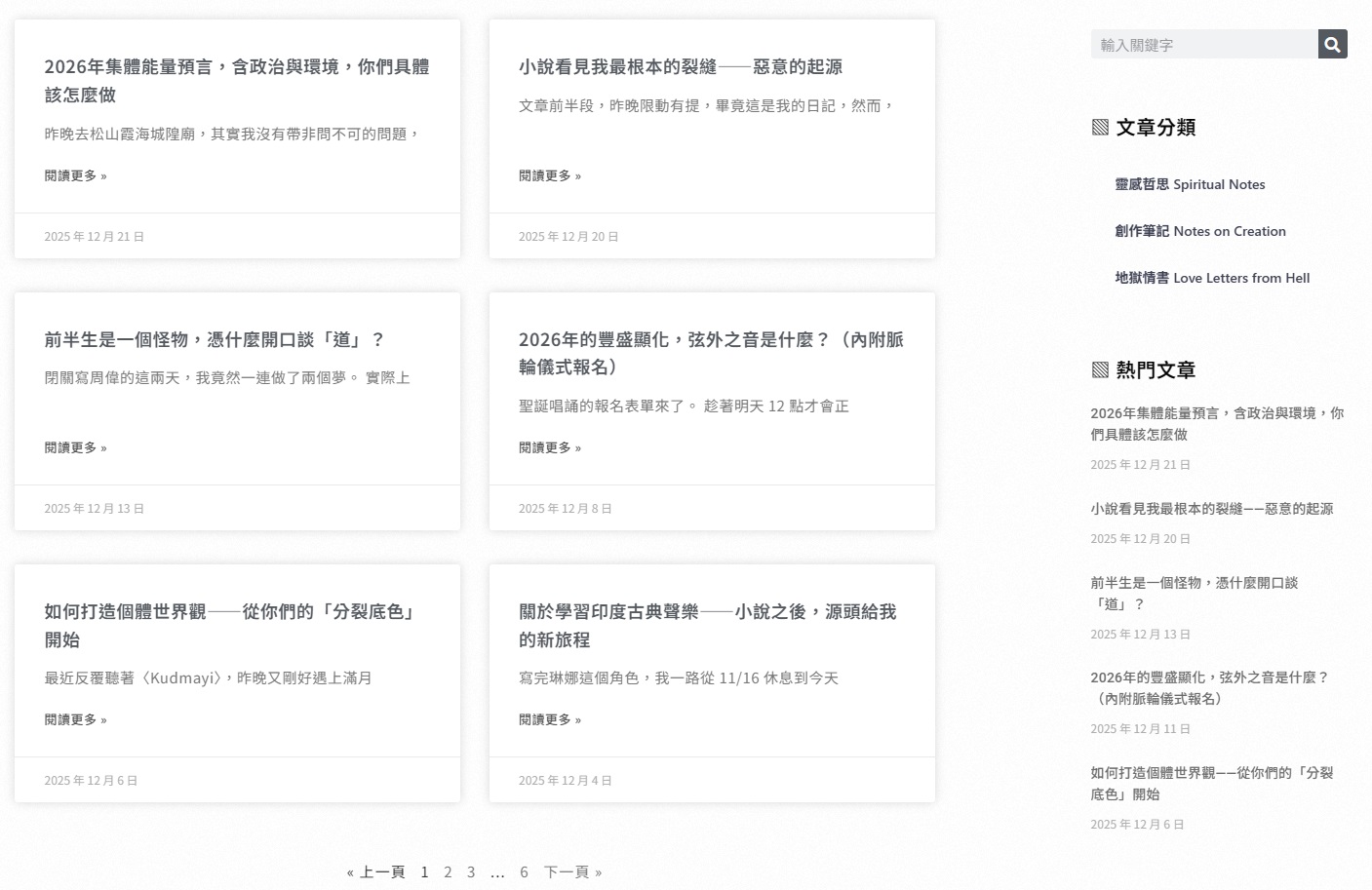Open the 地獄情書 Love Letters from Hell category
The height and width of the screenshot is (890, 1372).
point(1209,278)
